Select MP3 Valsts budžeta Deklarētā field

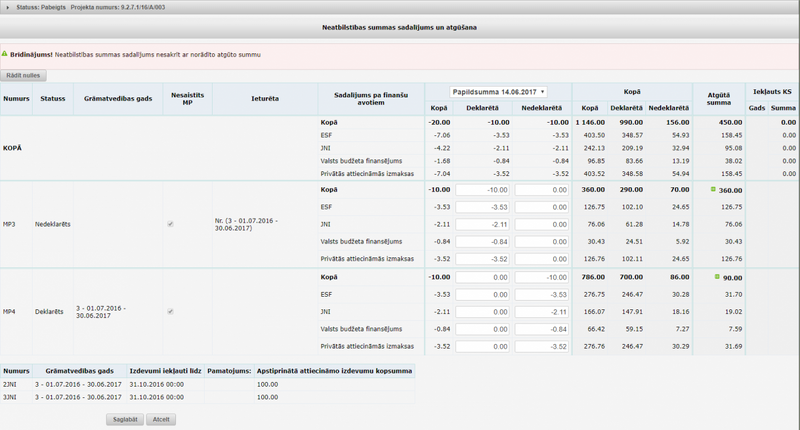pyautogui.click(x=483, y=241)
